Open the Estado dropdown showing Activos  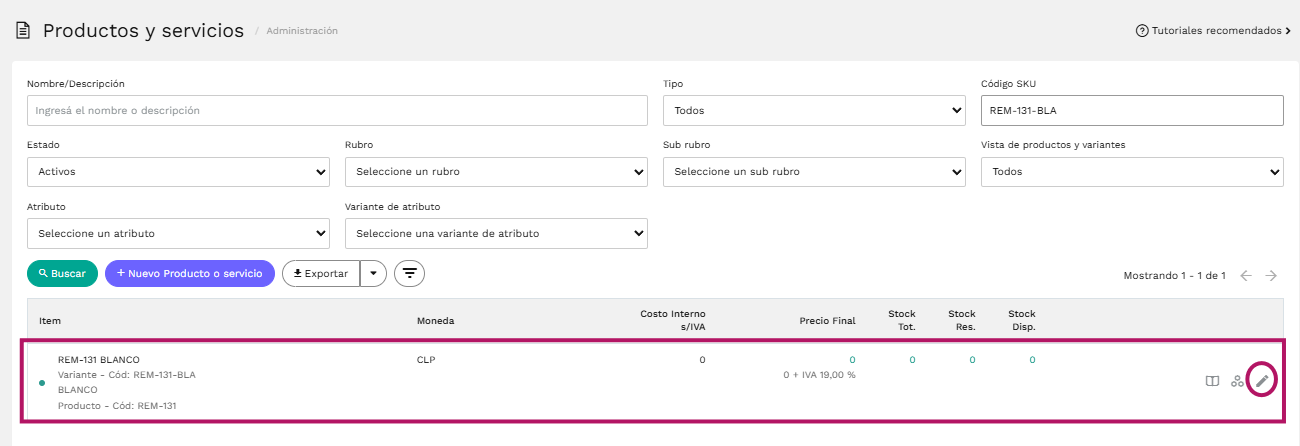(x=178, y=171)
